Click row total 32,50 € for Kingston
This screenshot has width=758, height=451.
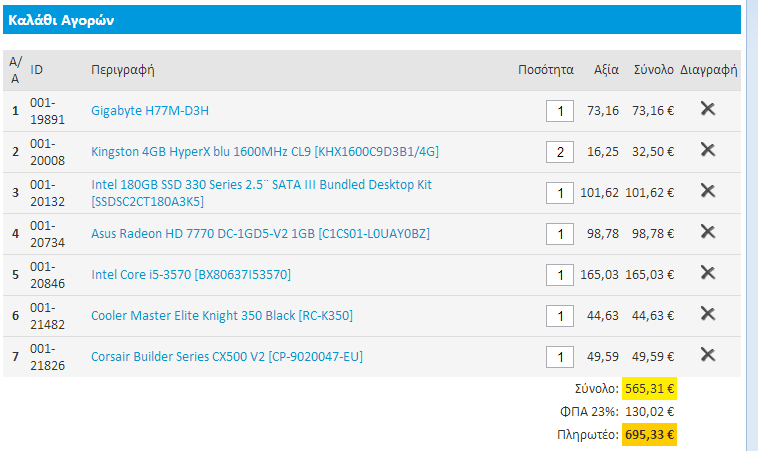(x=653, y=152)
